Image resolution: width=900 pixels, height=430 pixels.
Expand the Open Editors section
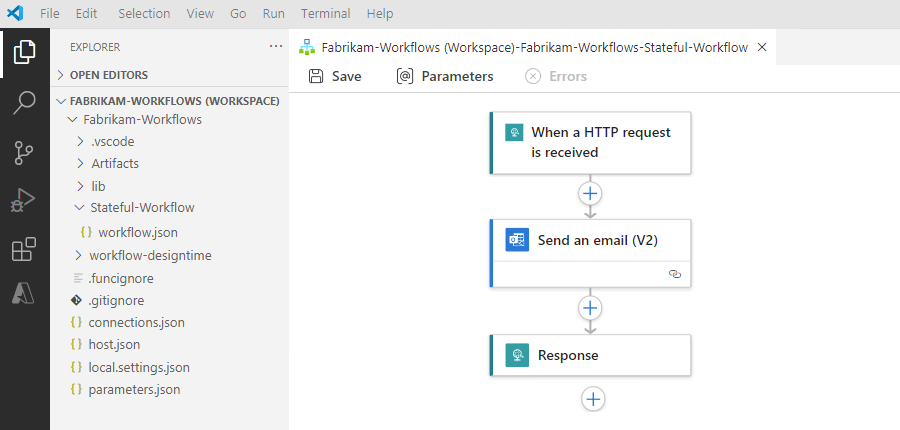108,75
